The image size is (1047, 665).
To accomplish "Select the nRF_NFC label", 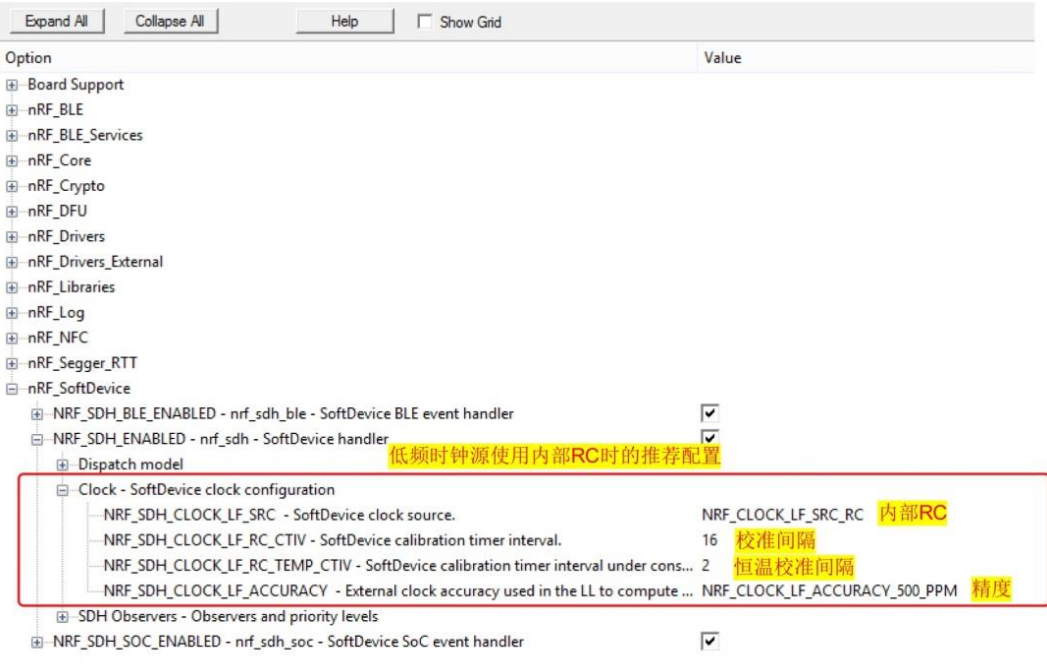I will coord(57,338).
